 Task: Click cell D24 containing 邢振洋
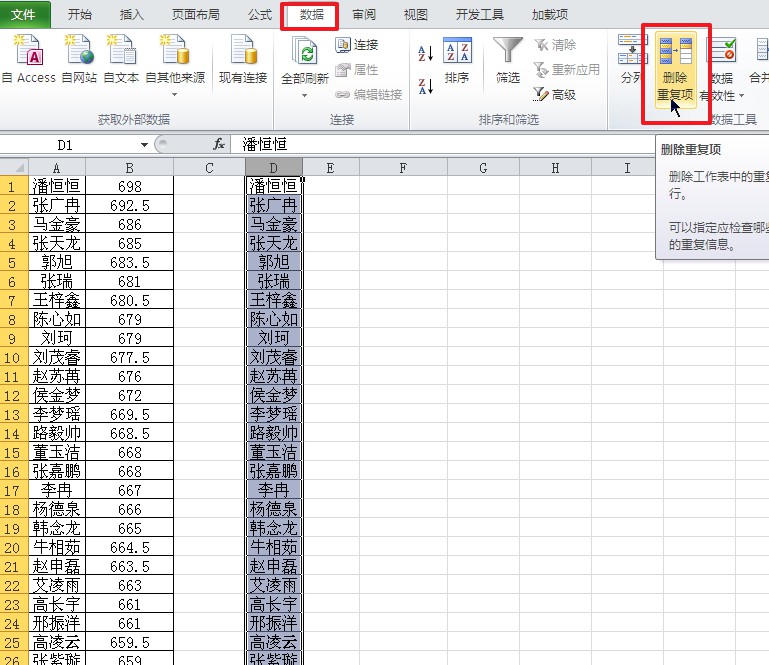[274, 623]
